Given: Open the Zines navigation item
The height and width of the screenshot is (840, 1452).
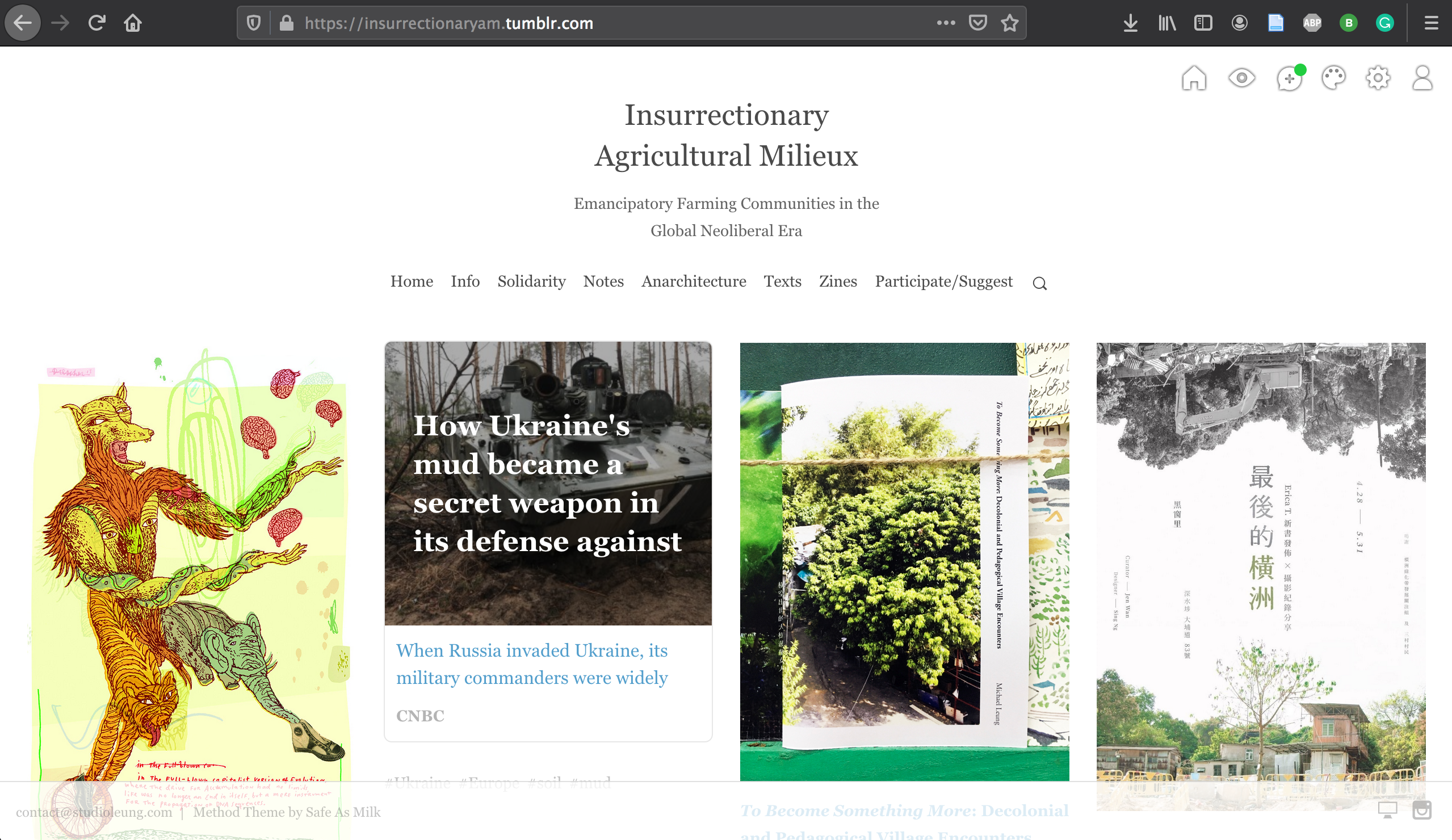Looking at the screenshot, I should (x=838, y=281).
